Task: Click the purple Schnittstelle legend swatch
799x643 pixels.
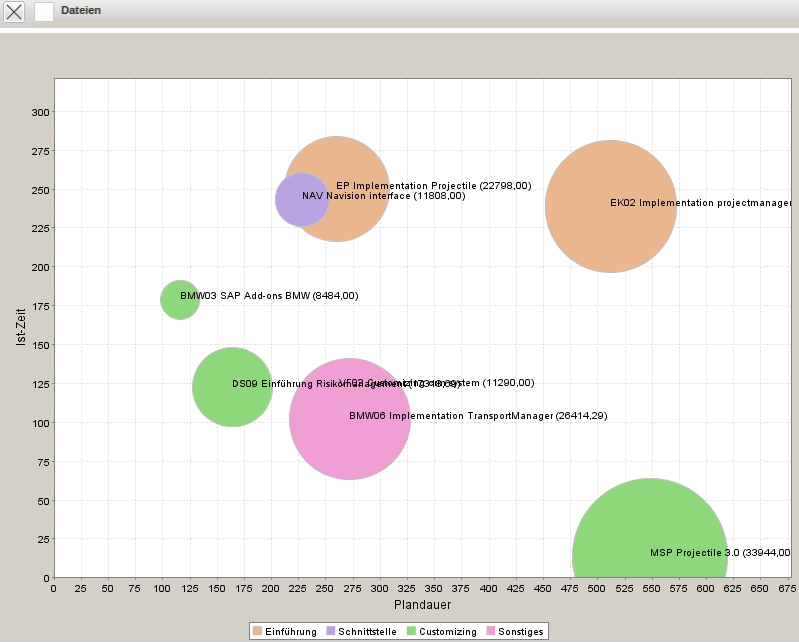Action: (331, 631)
